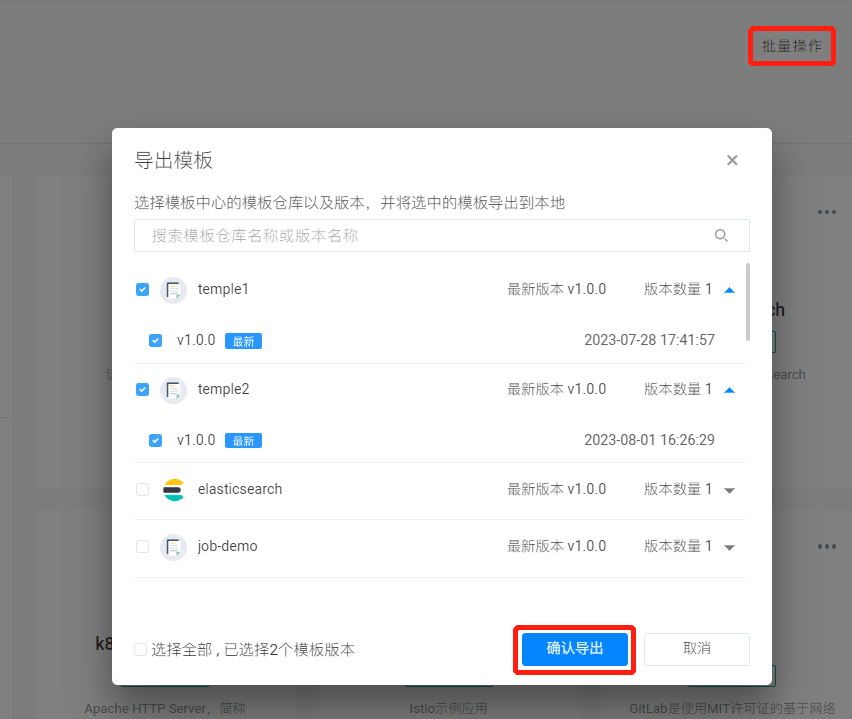Viewport: 852px width, 719px height.
Task: Click the temple2 template icon
Action: (174, 390)
